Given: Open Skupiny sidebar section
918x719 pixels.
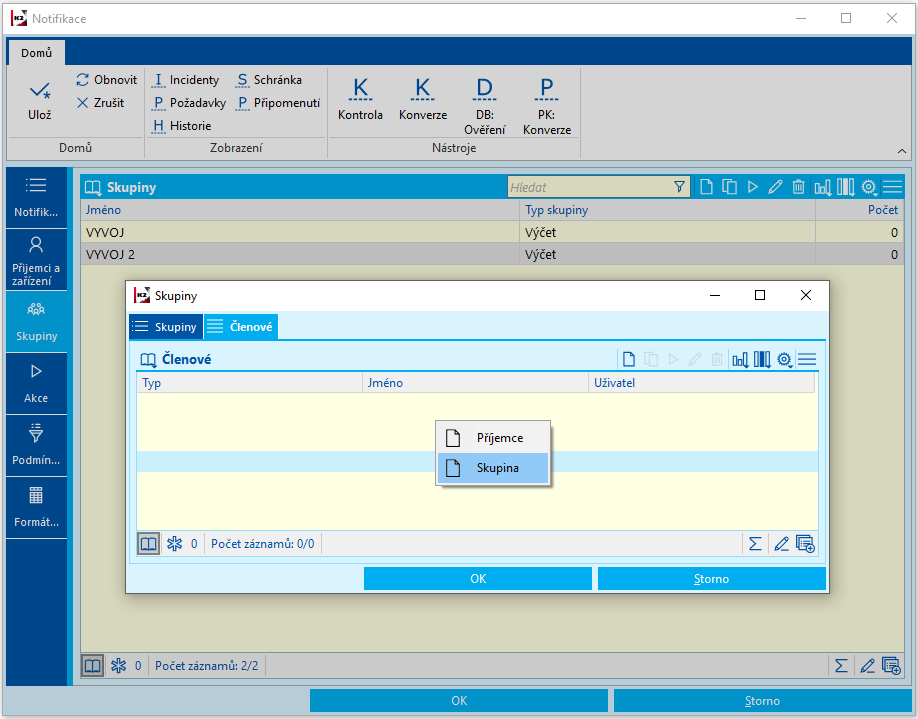Looking at the screenshot, I should (36, 321).
